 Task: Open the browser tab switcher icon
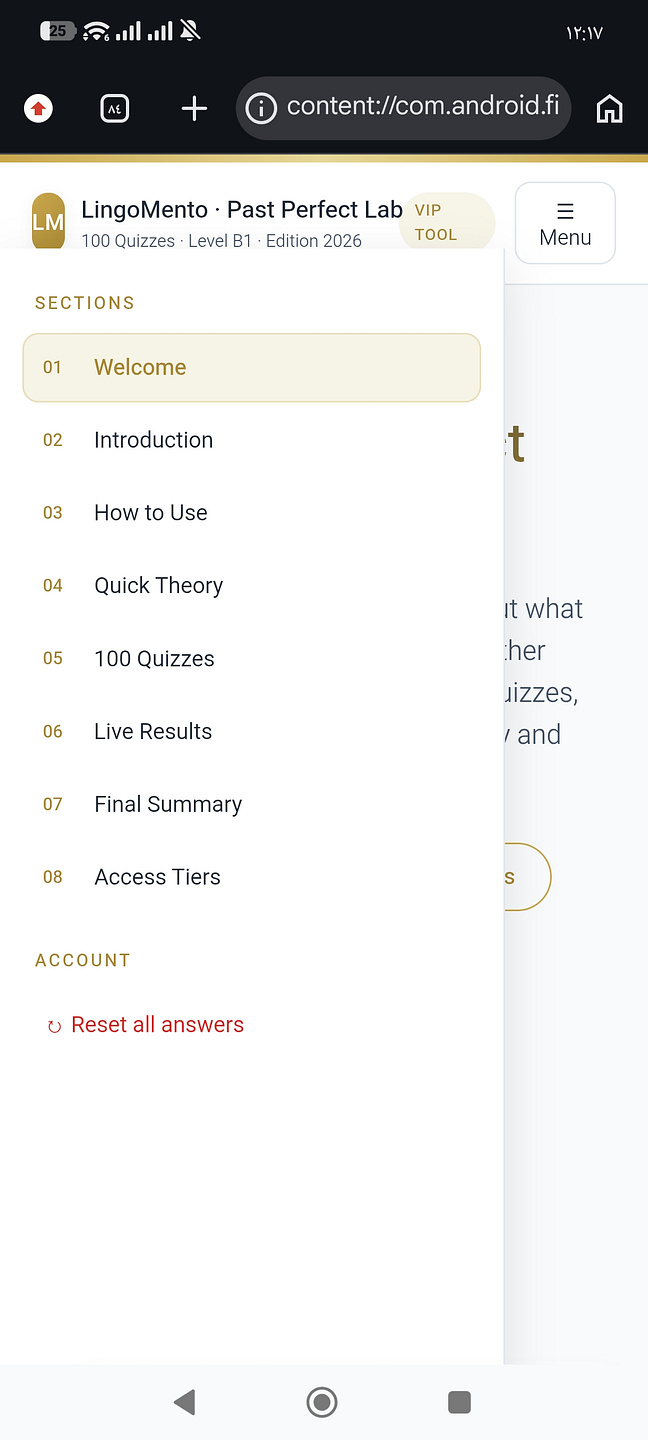[115, 108]
